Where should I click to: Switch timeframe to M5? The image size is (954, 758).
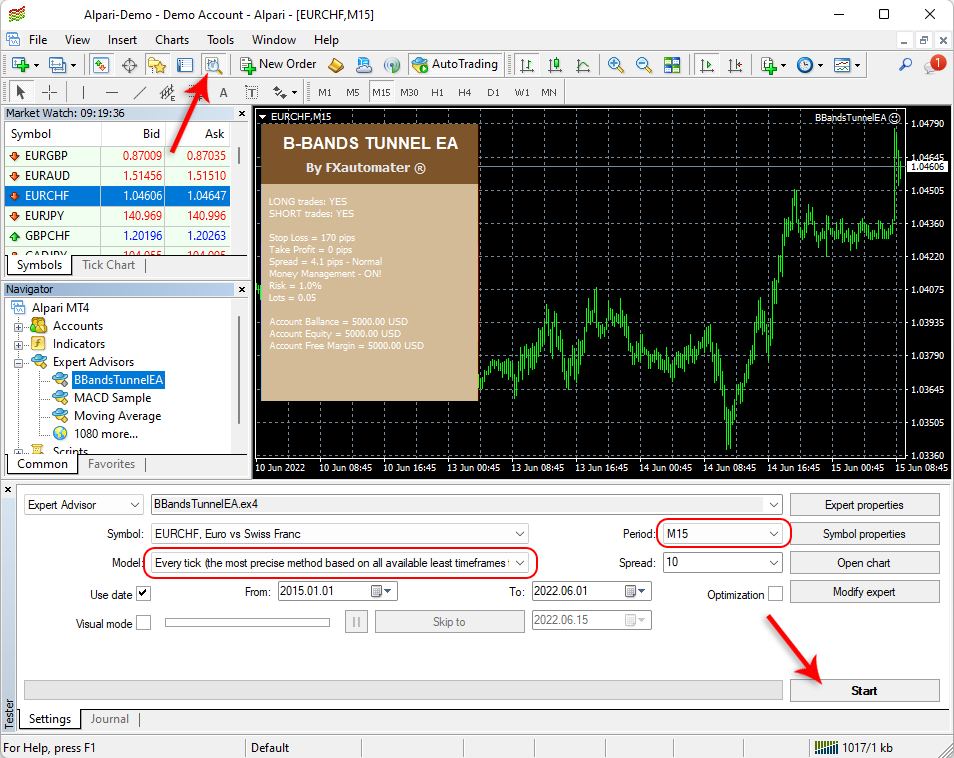pos(353,92)
